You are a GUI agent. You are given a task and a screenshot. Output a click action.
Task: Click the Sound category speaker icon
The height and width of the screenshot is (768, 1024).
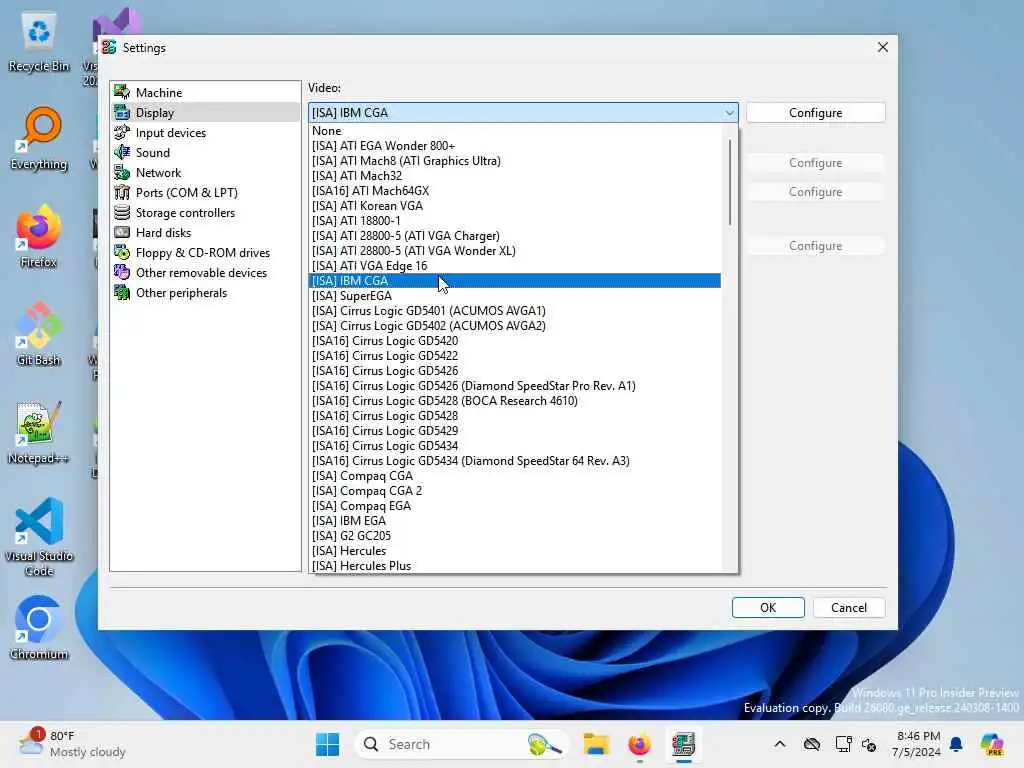coord(122,152)
